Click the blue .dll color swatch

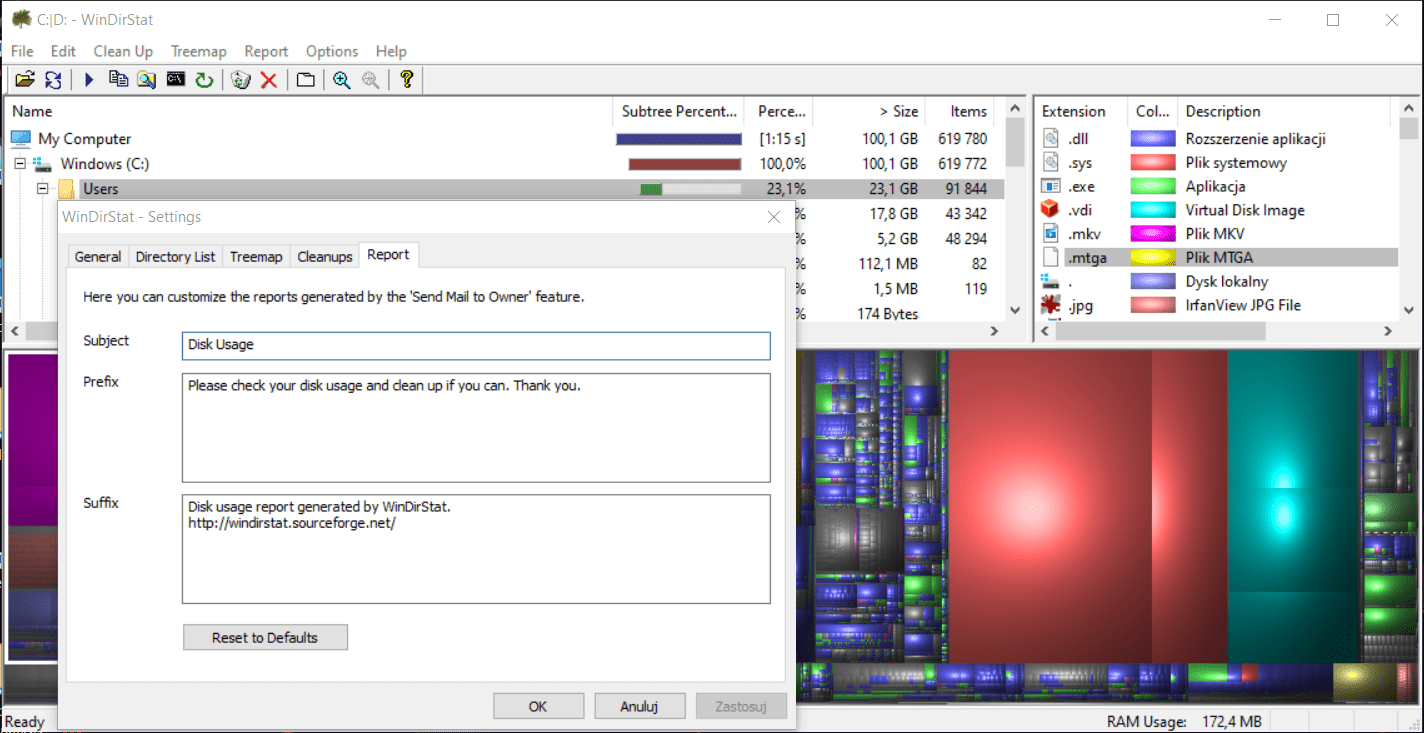1153,139
